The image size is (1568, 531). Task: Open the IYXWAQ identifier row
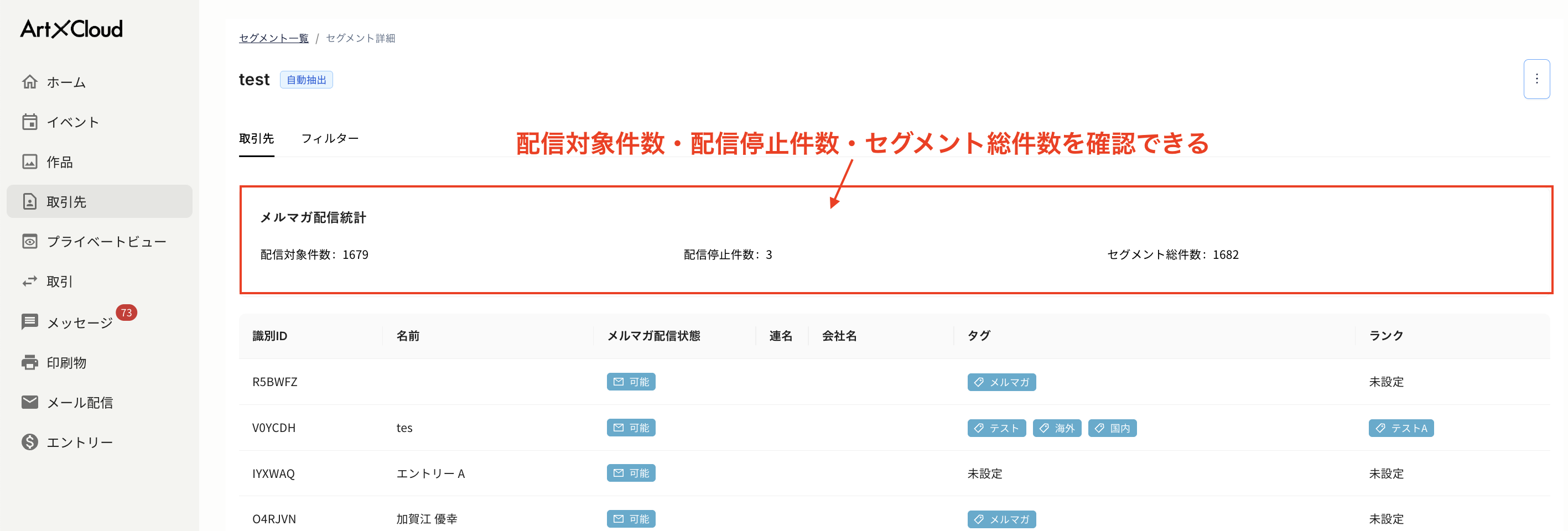(x=273, y=473)
